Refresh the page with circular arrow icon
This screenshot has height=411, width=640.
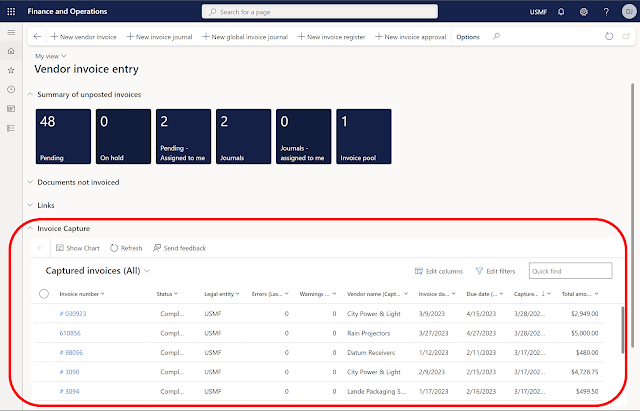pos(609,36)
